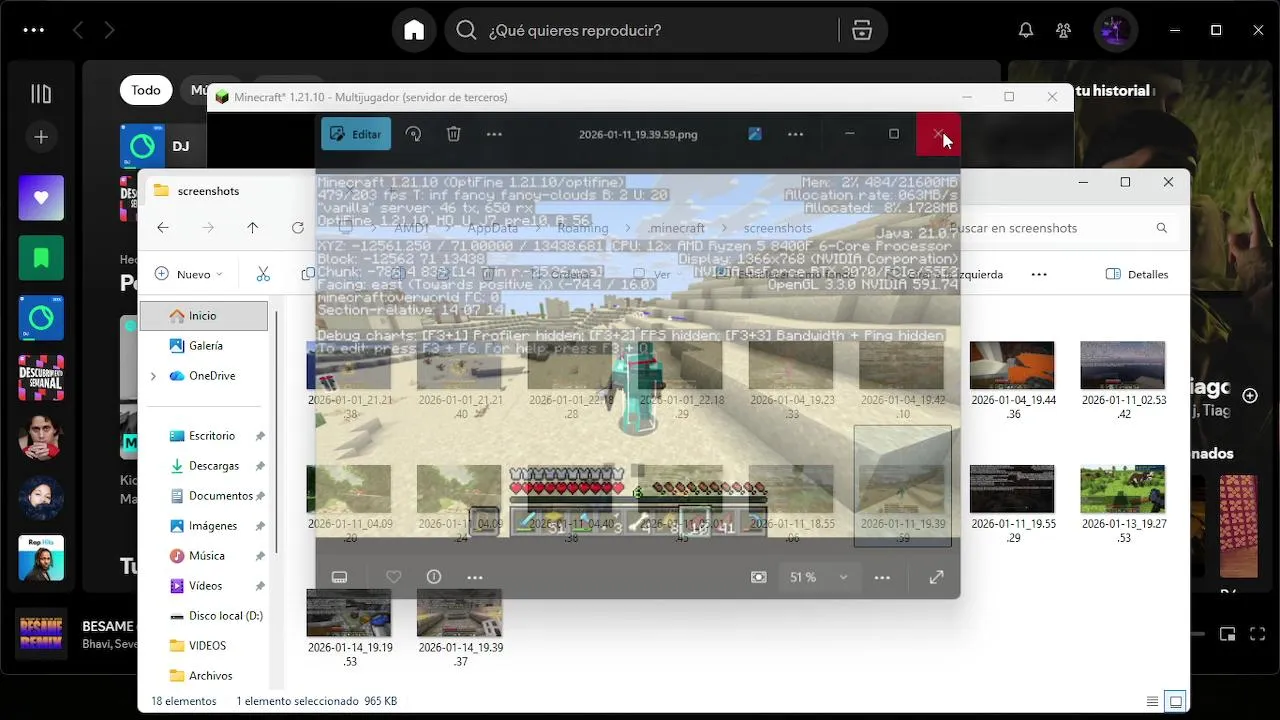Viewport: 1280px width, 720px height.
Task: Click the 2026-01-11_19.39.59.png filename in Photos
Action: tap(638, 134)
